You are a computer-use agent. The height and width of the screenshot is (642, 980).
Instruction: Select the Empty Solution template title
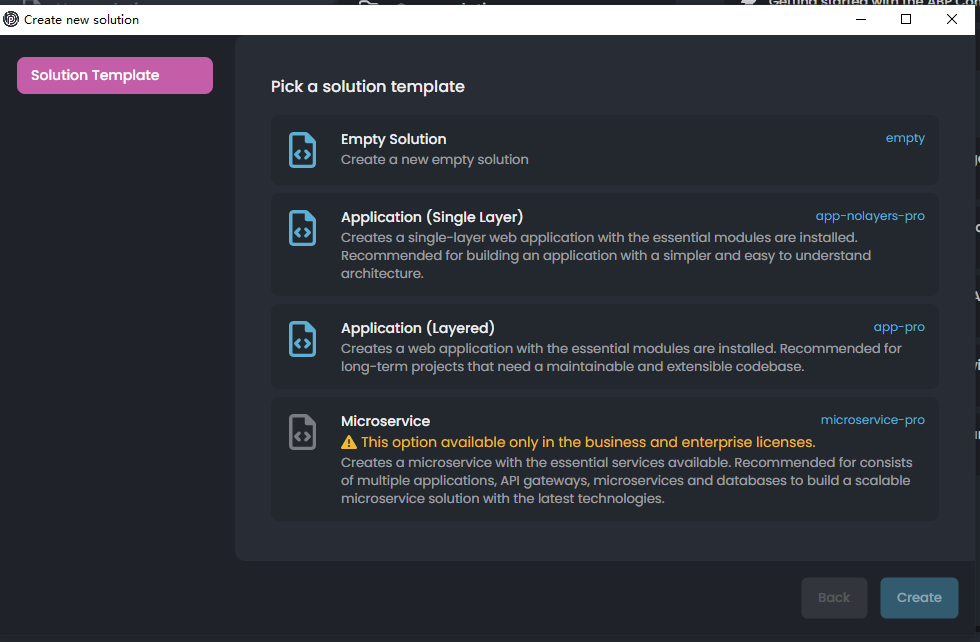pos(393,139)
